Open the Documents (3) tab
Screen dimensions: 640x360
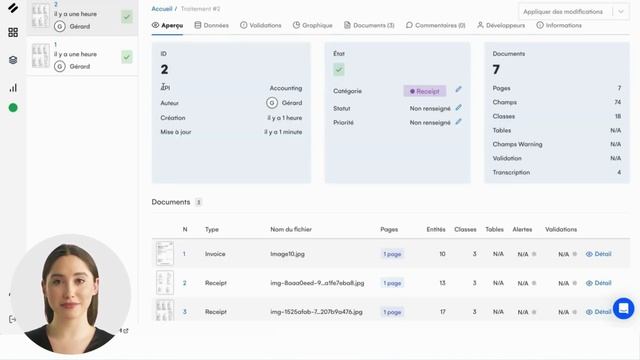(x=369, y=25)
